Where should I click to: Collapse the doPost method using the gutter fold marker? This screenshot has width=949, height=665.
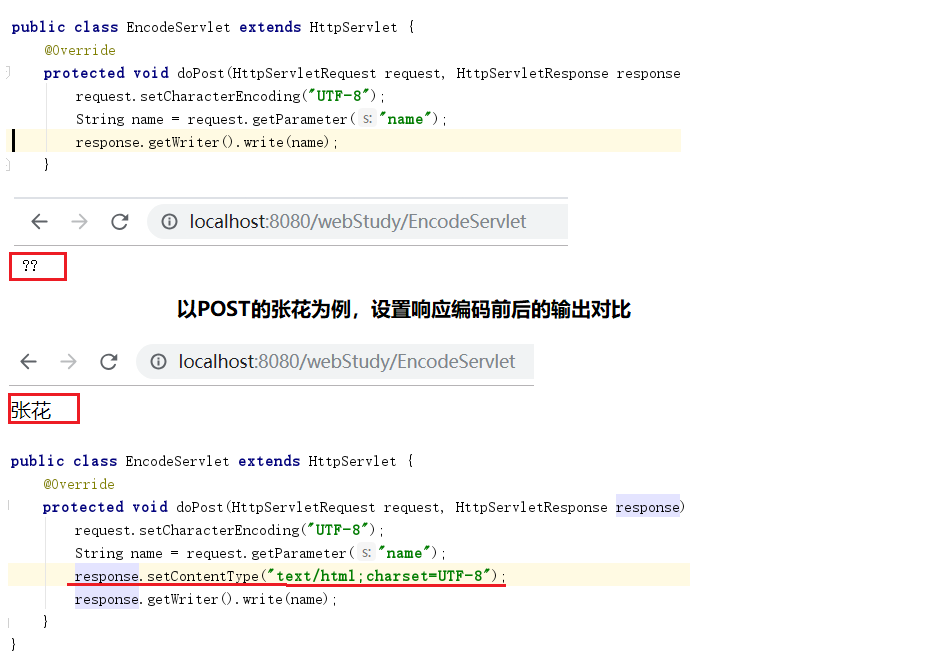(x=7, y=72)
